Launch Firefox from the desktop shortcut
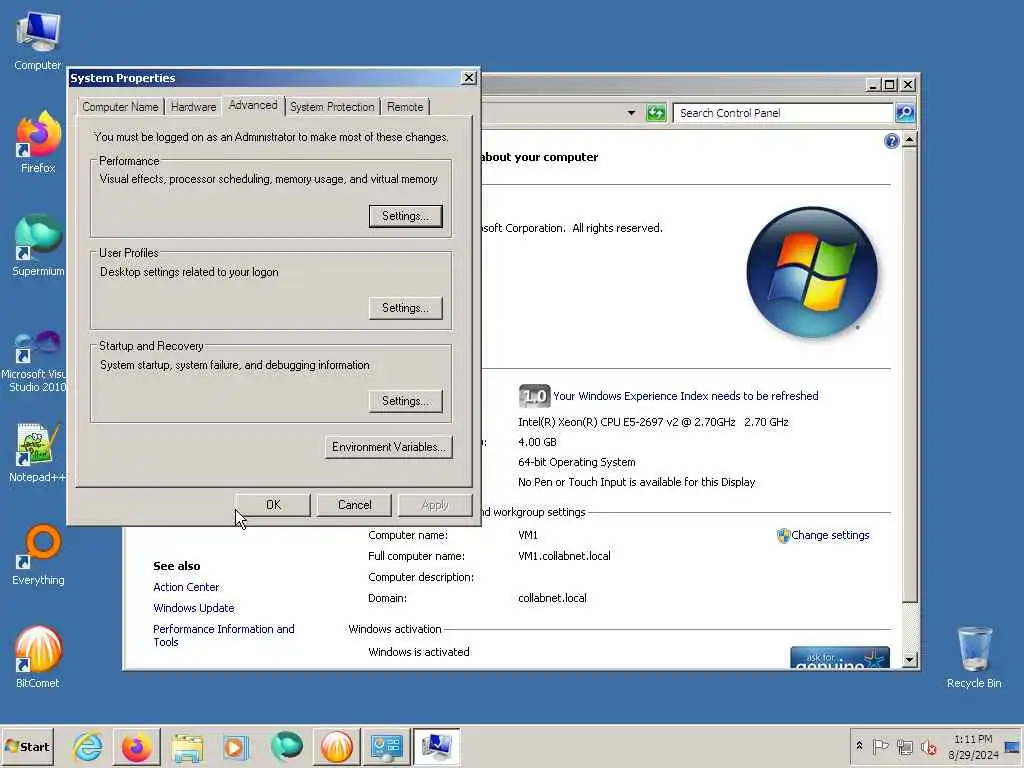Image resolution: width=1024 pixels, height=768 pixels. (38, 142)
